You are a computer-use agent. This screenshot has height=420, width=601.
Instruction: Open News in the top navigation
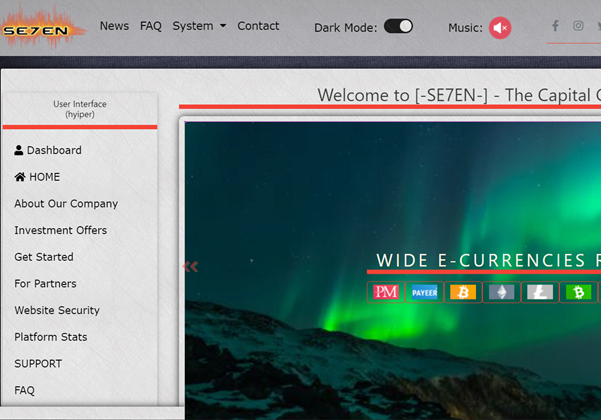[114, 26]
